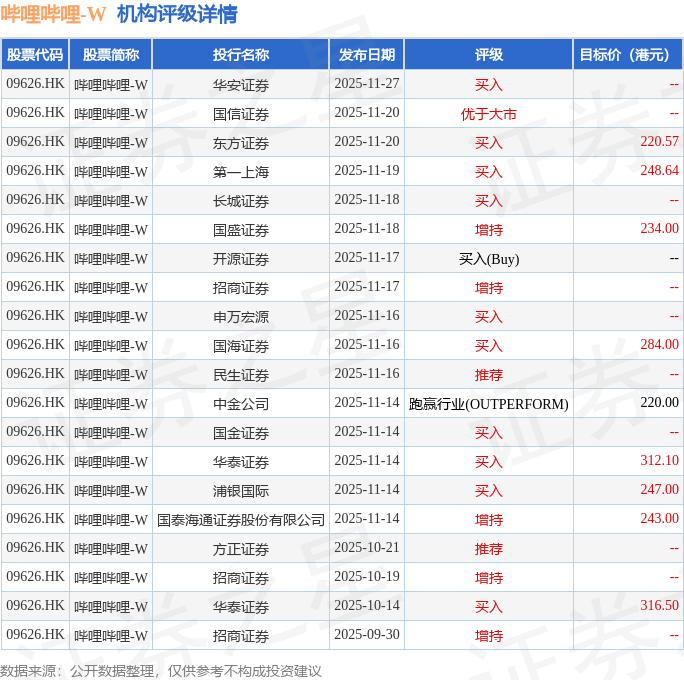684x680 pixels.
Task: Click the date 2025-10-14
Action: tap(367, 605)
